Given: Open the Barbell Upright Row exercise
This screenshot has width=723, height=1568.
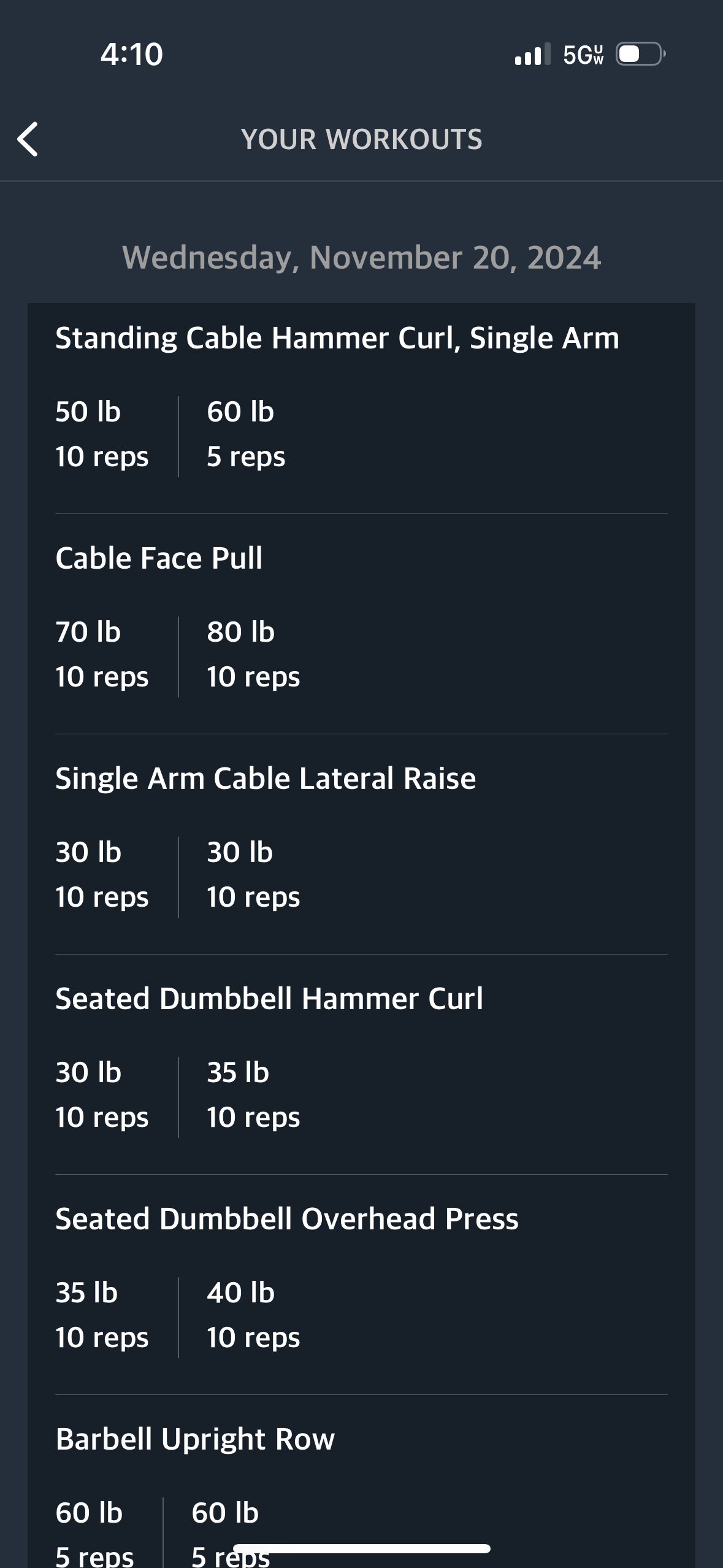Looking at the screenshot, I should 195,1439.
